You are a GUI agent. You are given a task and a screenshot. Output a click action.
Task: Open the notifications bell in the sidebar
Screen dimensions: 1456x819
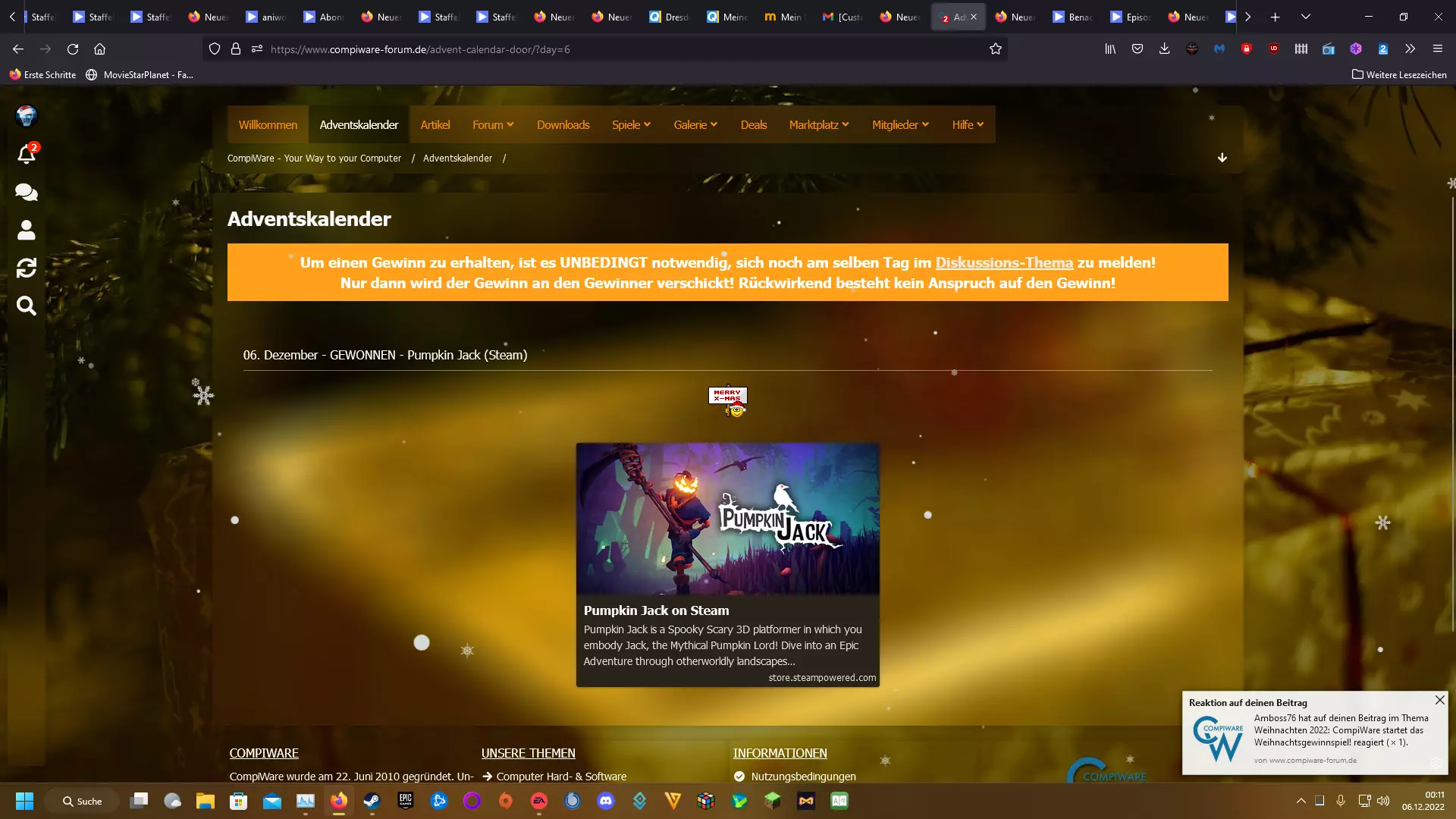[x=27, y=154]
